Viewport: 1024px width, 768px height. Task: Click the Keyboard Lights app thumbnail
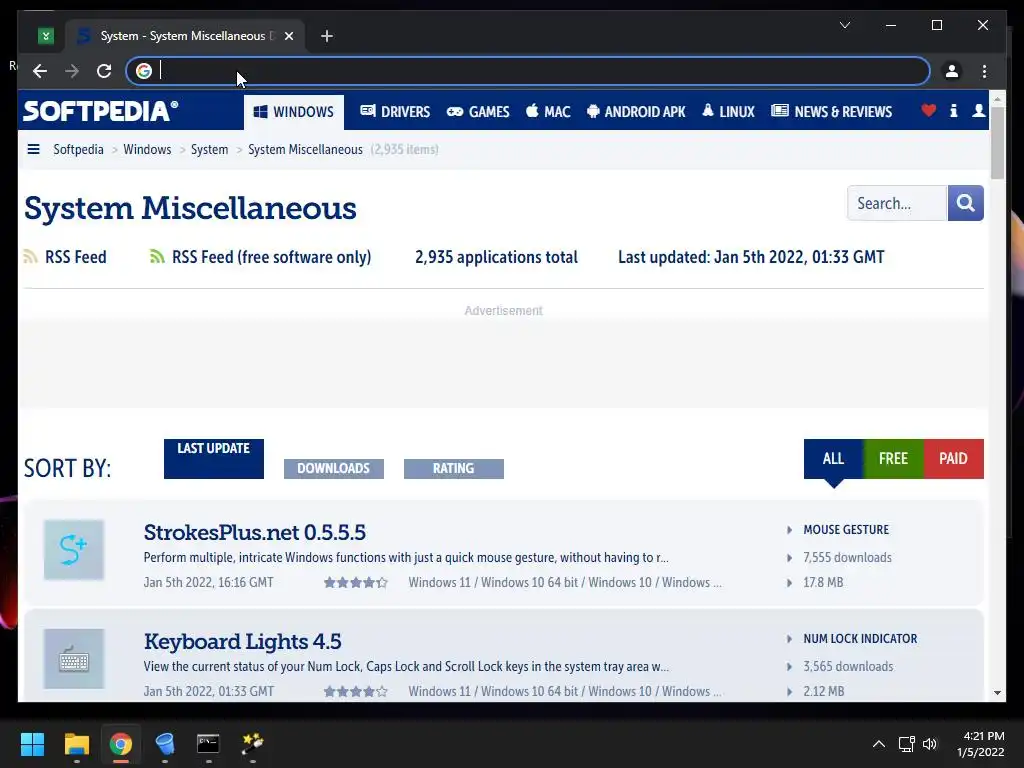[x=74, y=659]
